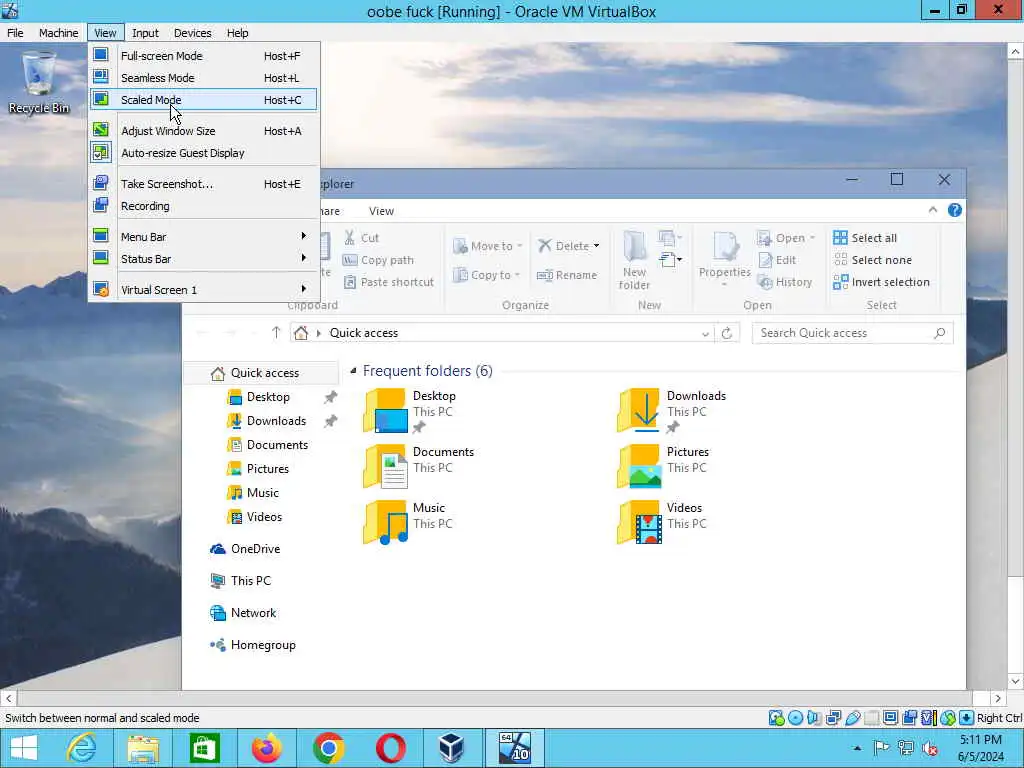Click USB devices status icon
The height and width of the screenshot is (768, 1024).
pyautogui.click(x=852, y=718)
